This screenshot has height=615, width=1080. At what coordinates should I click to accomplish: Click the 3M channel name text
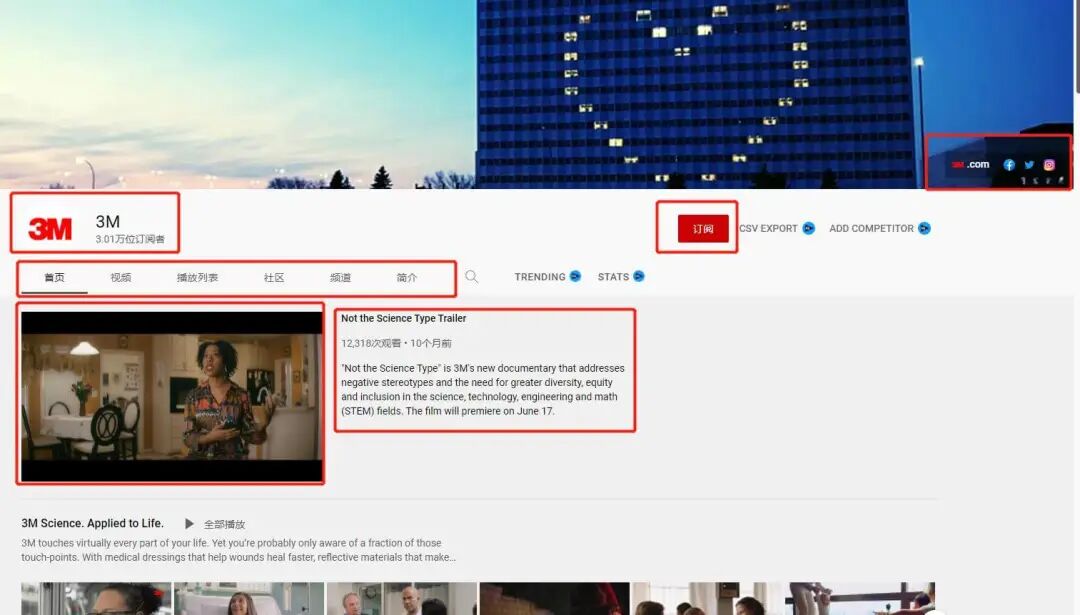tap(107, 222)
